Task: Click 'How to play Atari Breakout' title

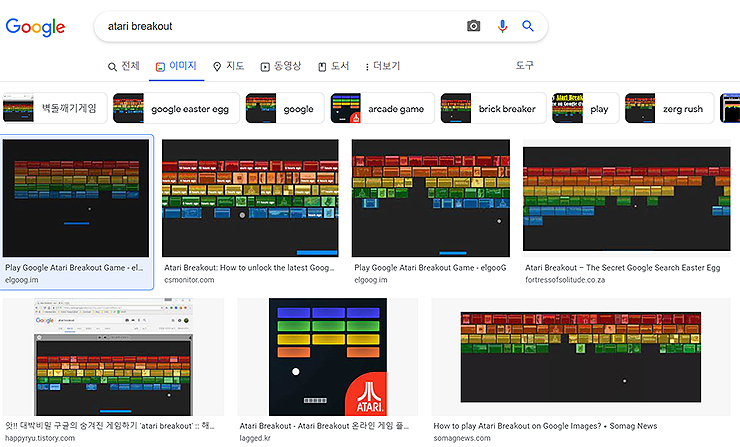Action: (x=545, y=426)
